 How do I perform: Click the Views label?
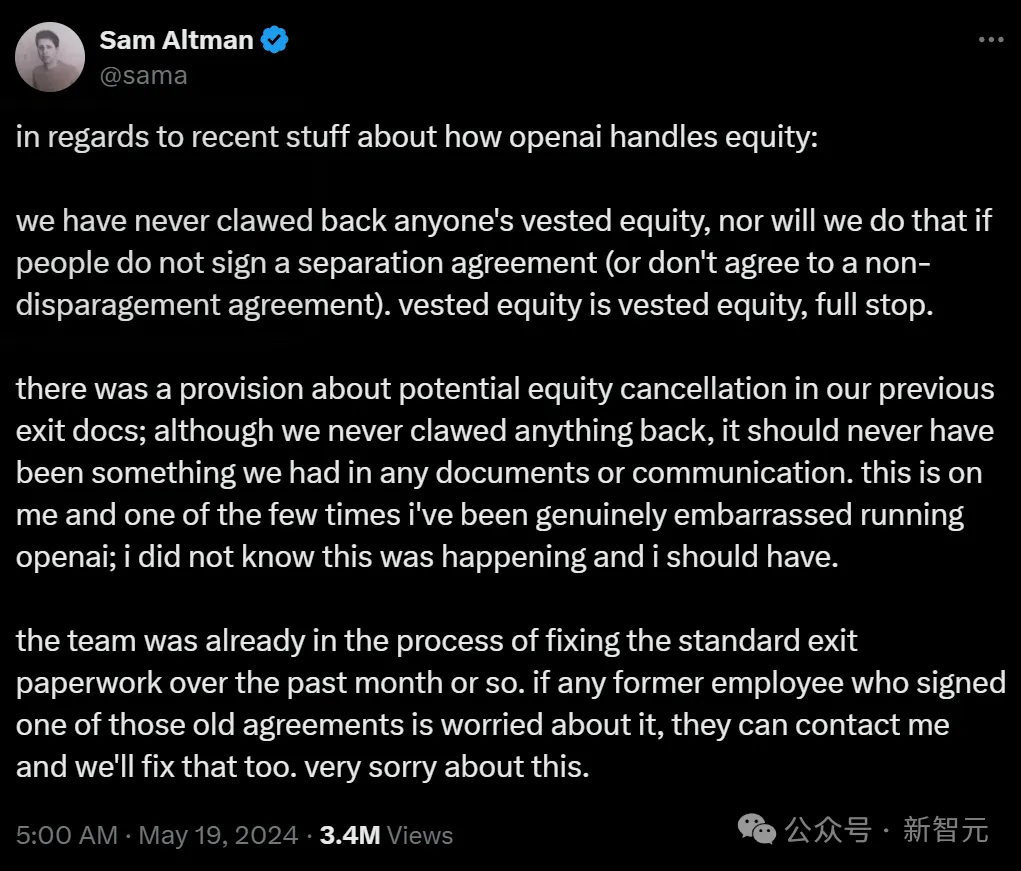click(420, 835)
